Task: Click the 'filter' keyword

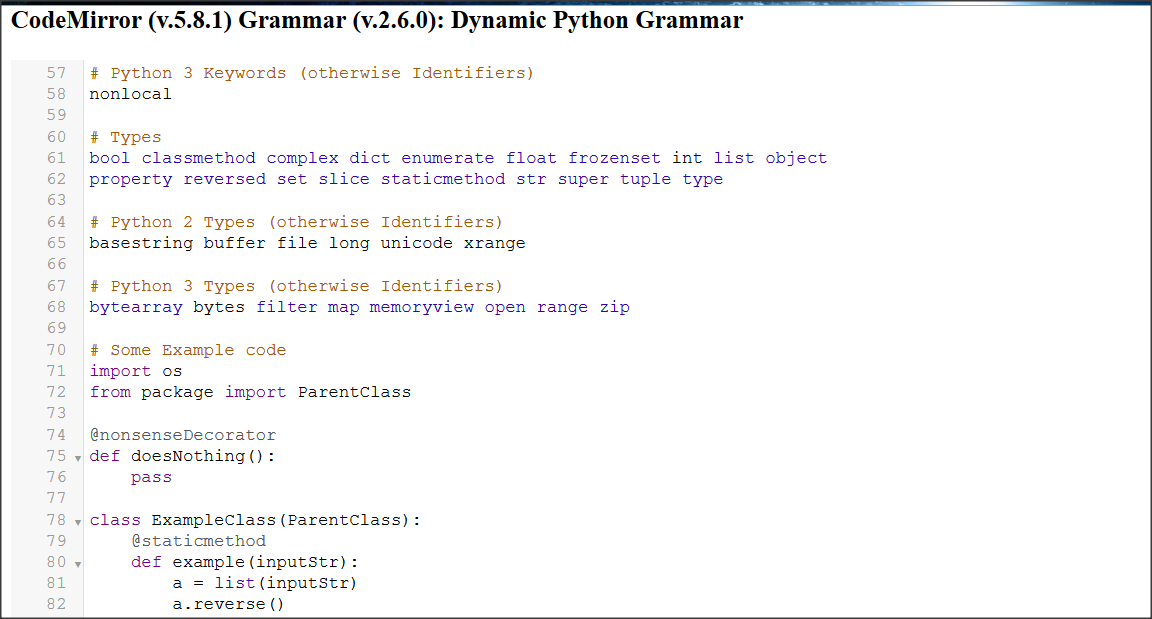Action: point(287,307)
